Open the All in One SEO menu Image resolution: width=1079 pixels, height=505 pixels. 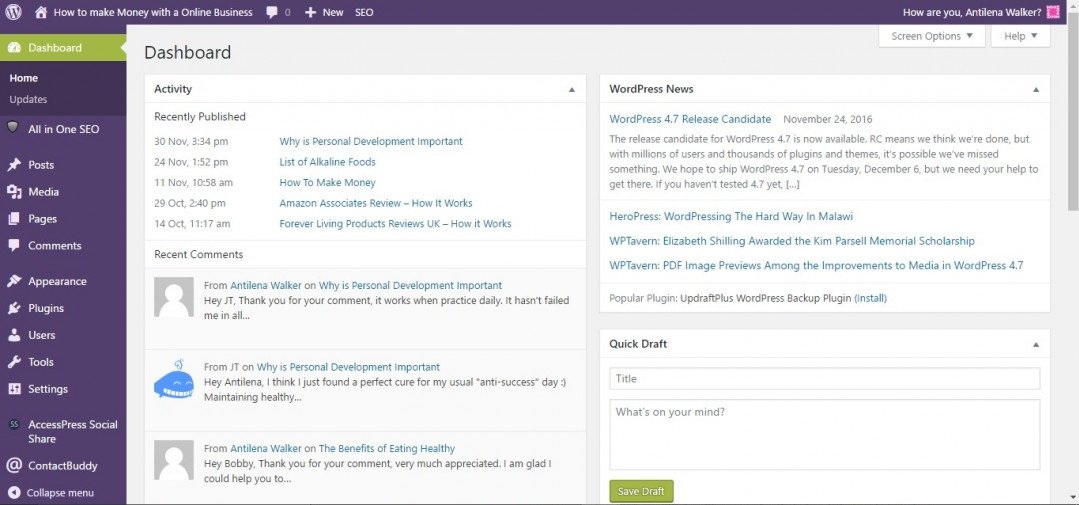point(63,129)
